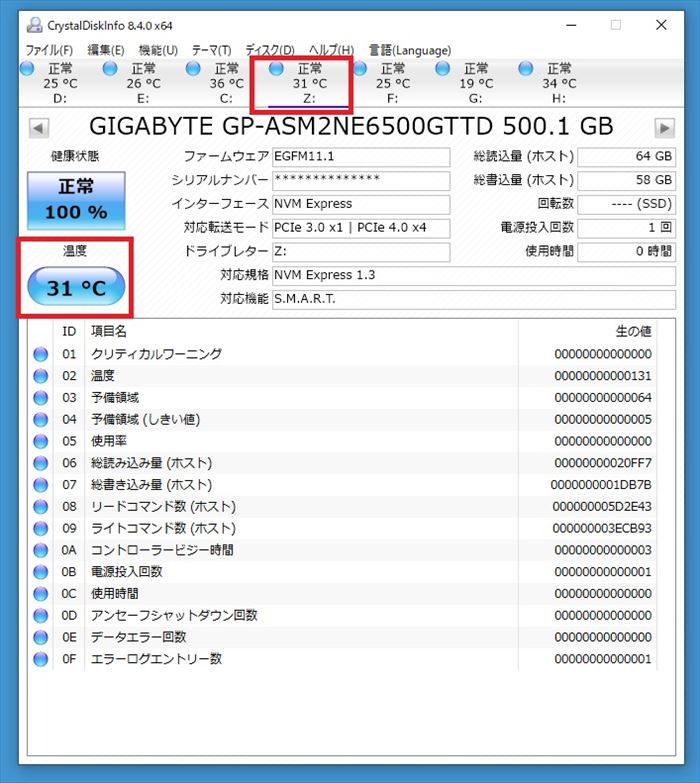Screen dimensions: 700x783
Task: Click status orb for 08 リードコマンド数 row
Action: 40,507
